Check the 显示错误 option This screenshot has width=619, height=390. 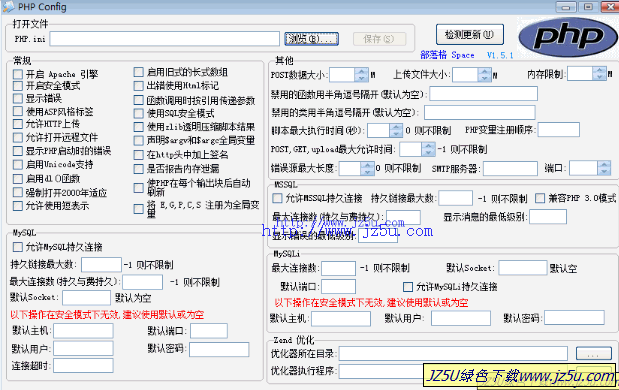click(18, 98)
